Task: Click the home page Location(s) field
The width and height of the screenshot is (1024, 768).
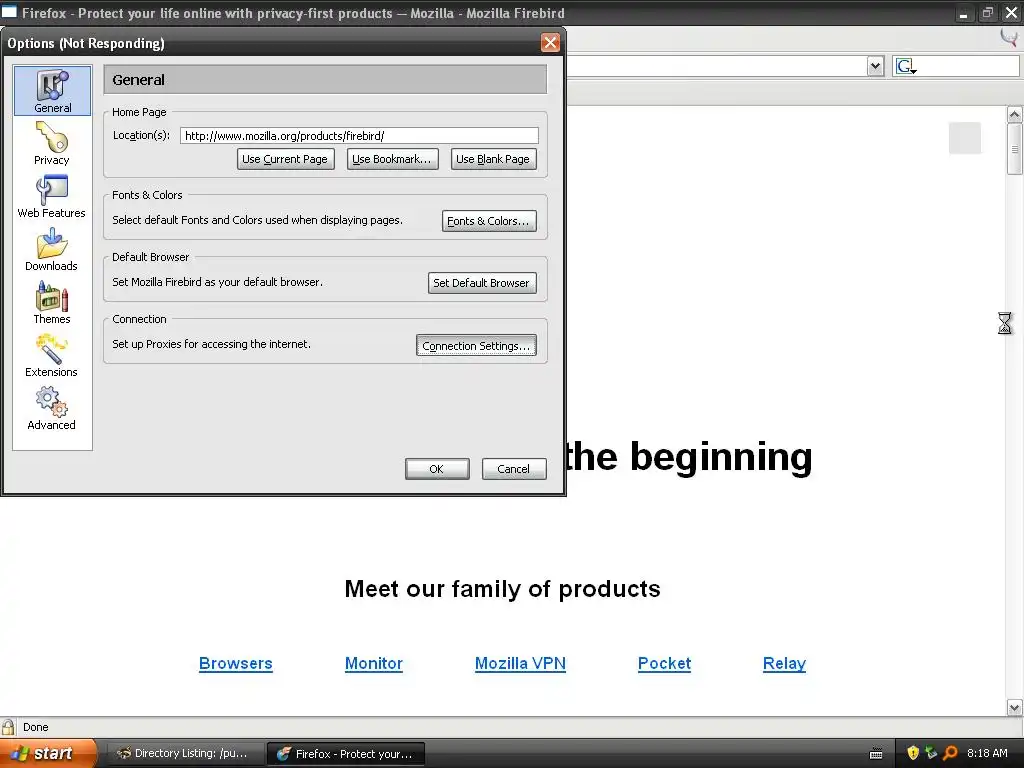Action: [359, 136]
